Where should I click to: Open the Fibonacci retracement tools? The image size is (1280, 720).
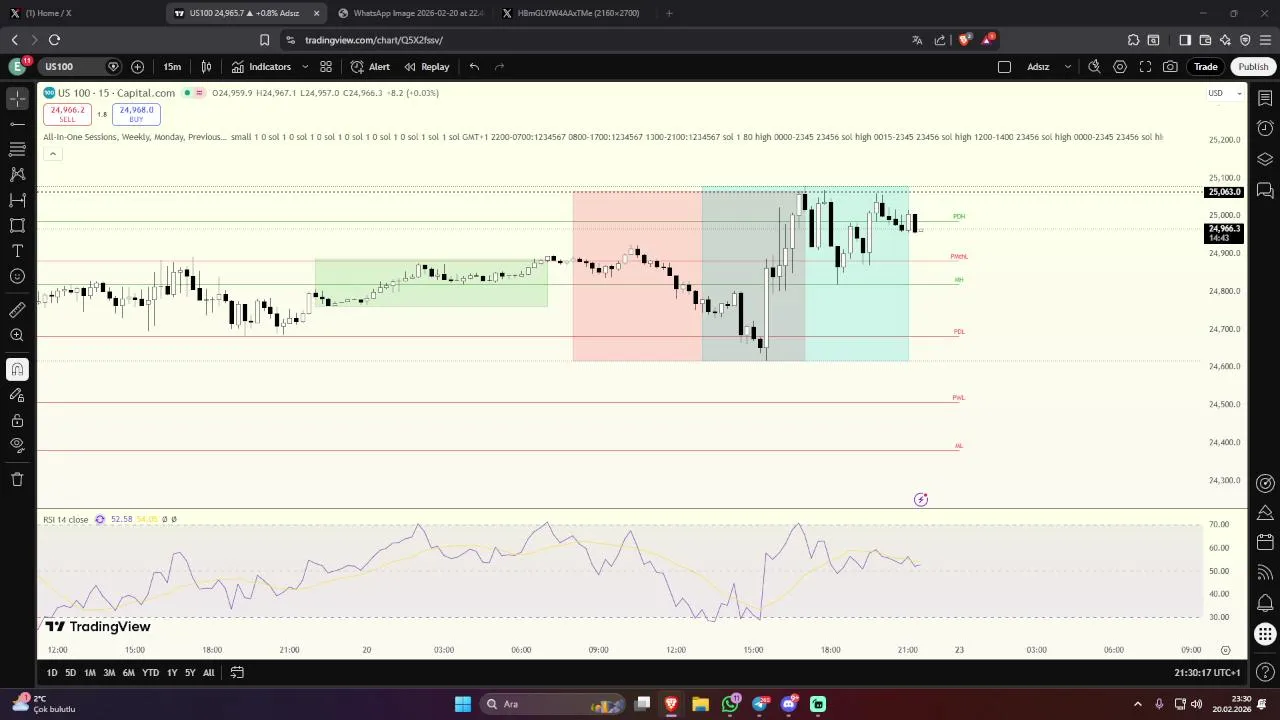pos(17,149)
